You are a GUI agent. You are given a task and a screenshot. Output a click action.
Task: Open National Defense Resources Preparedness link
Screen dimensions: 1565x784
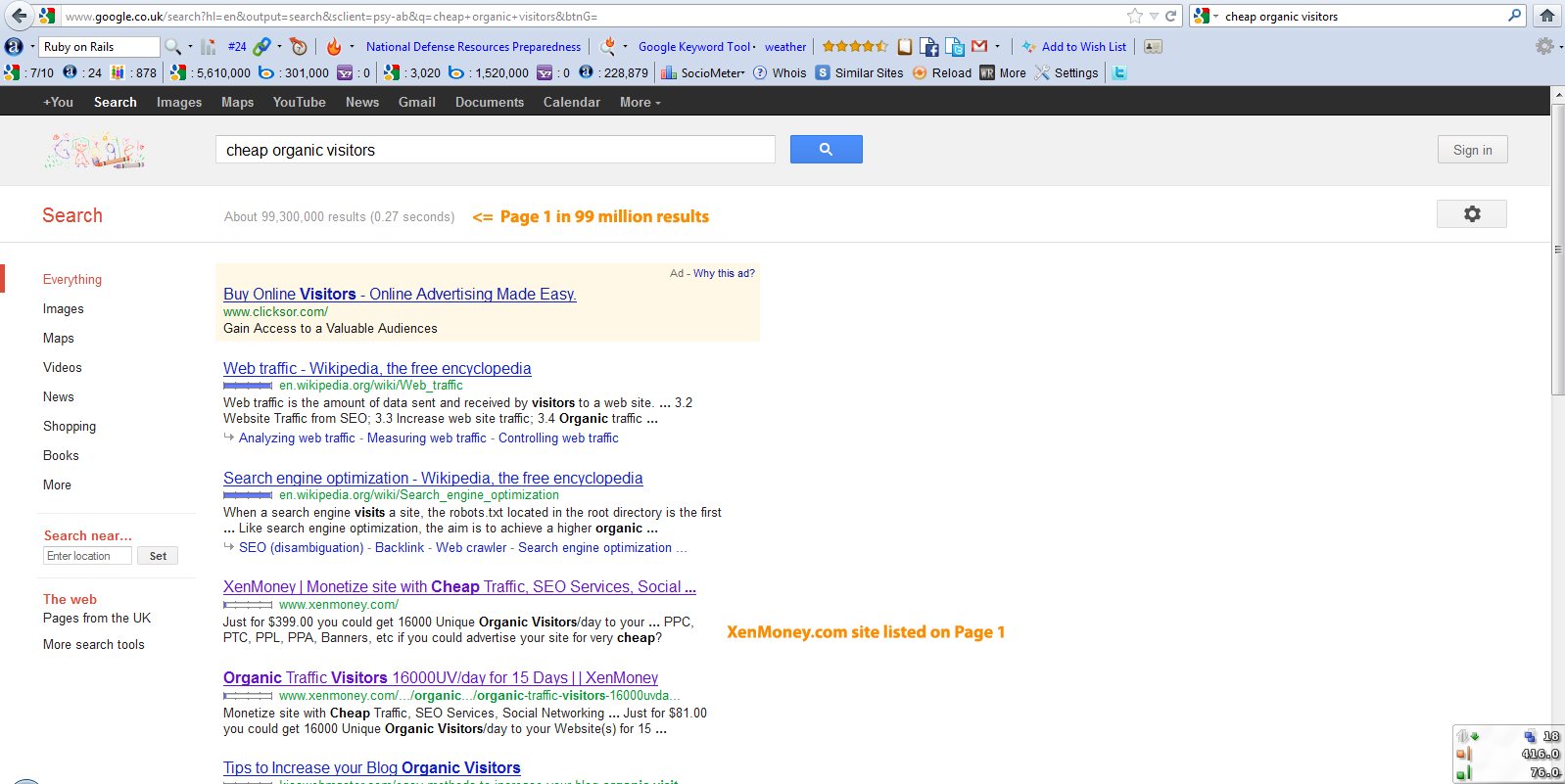pos(473,46)
